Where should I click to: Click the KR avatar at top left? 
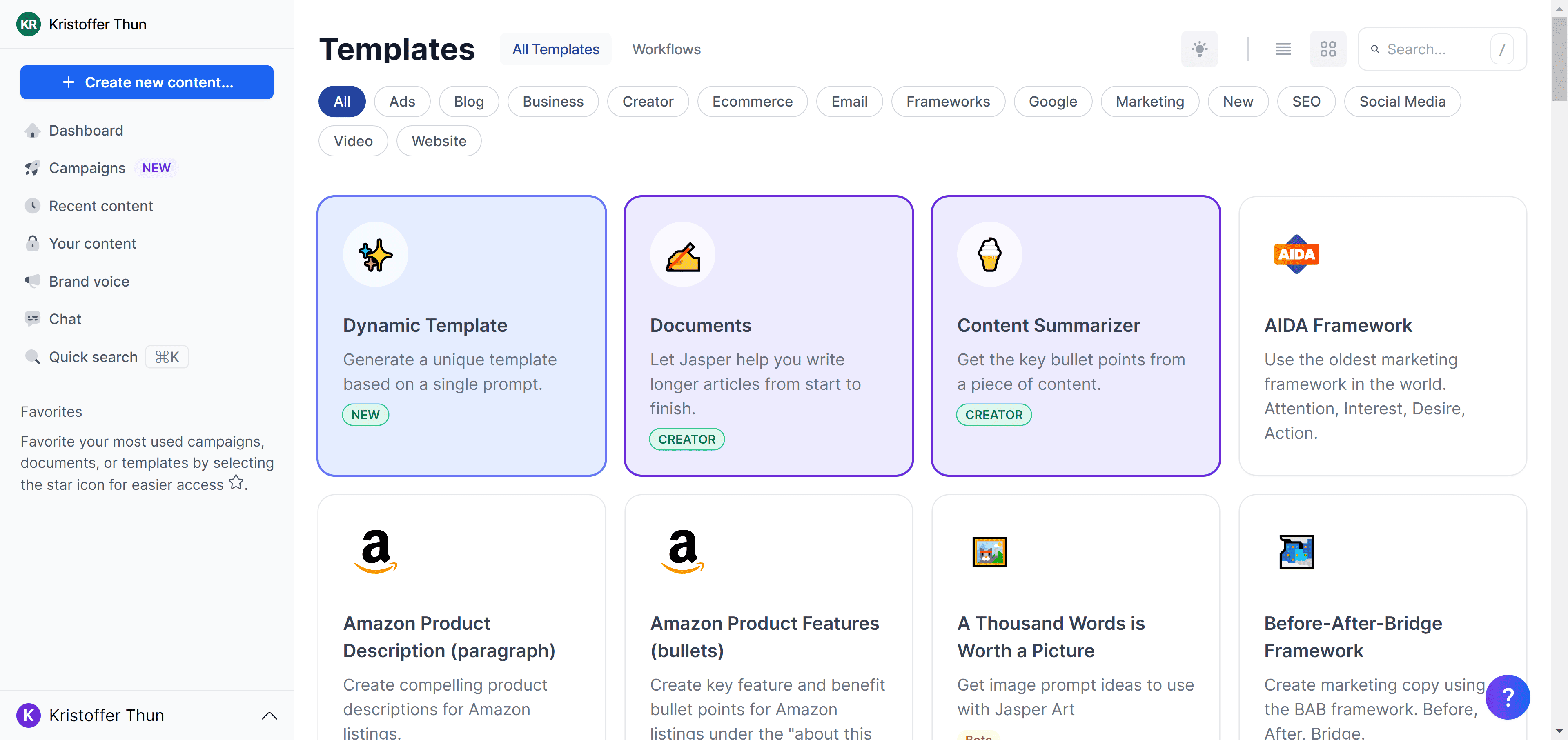29,24
